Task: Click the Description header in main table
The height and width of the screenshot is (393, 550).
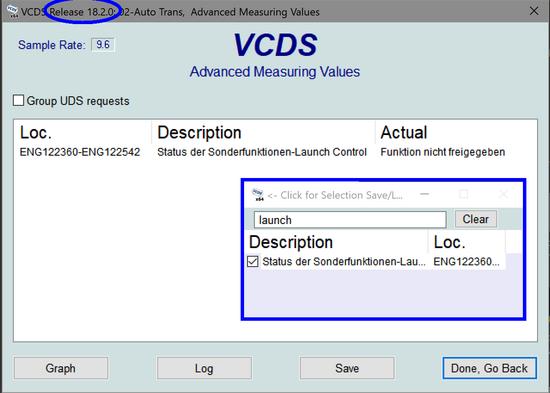Action: click(x=199, y=133)
